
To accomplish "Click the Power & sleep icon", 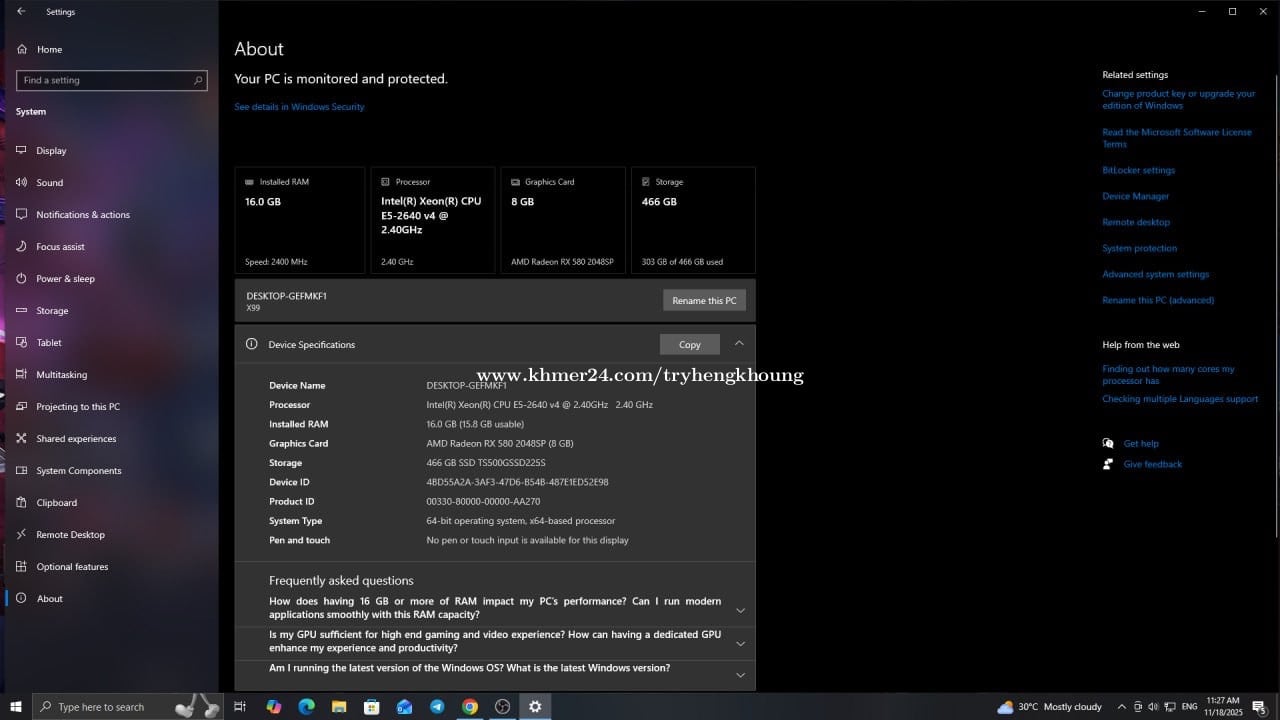I will point(22,279).
